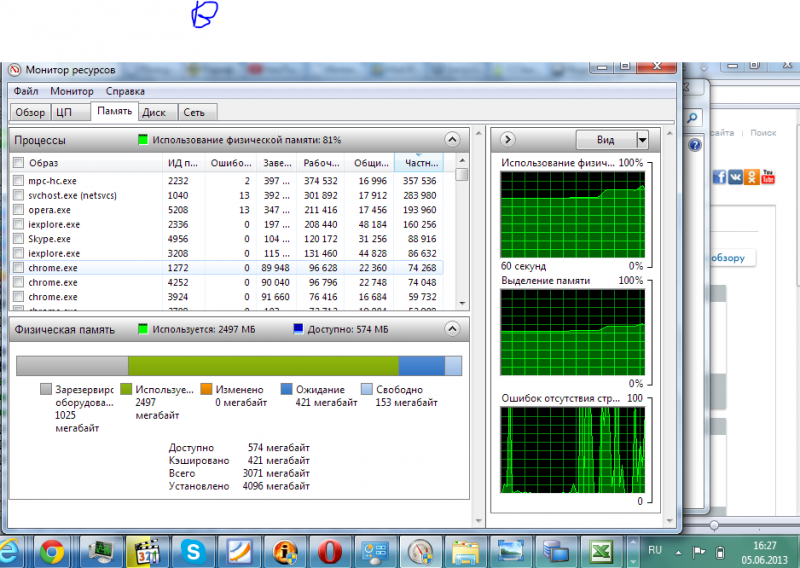Open the Resource Monitor gauge taskbar icon
This screenshot has height=568, width=800.
(x=421, y=552)
